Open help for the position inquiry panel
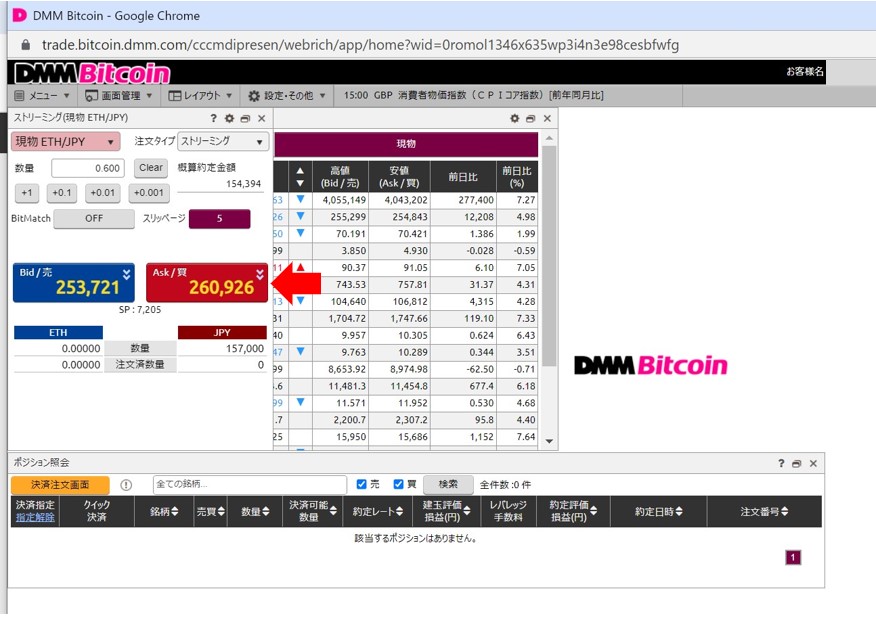 click(x=781, y=463)
